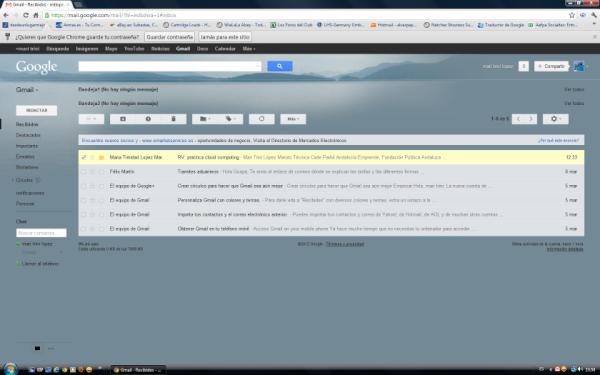
Task: Open the Borradores folder link
Action: tap(27, 167)
